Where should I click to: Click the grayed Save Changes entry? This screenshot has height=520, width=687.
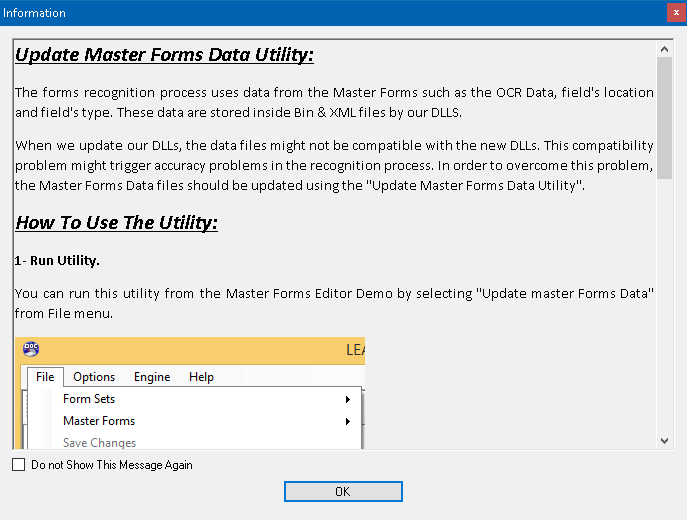[x=100, y=443]
